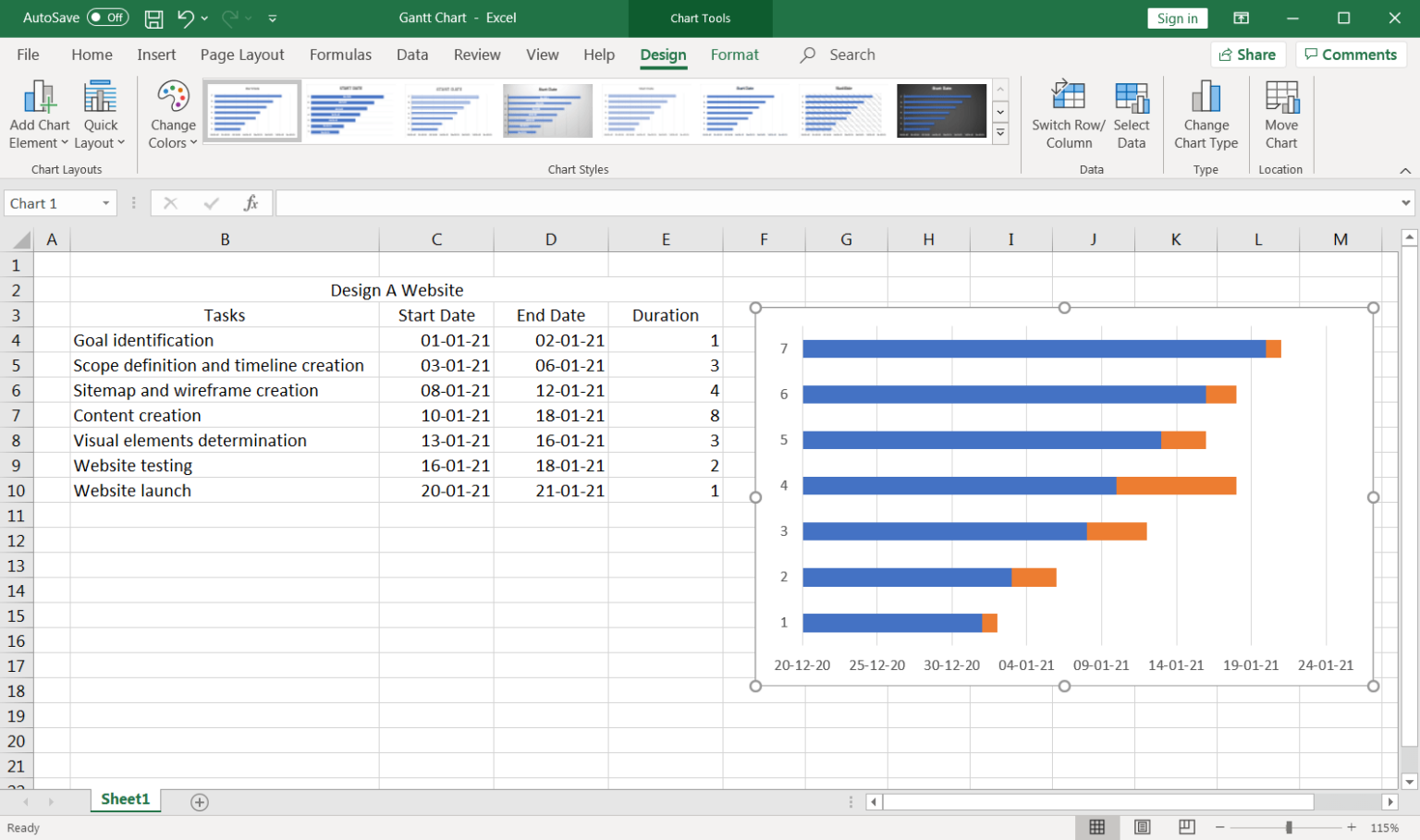This screenshot has width=1420, height=840.
Task: Switch to Page Layout view
Action: point(1142,827)
